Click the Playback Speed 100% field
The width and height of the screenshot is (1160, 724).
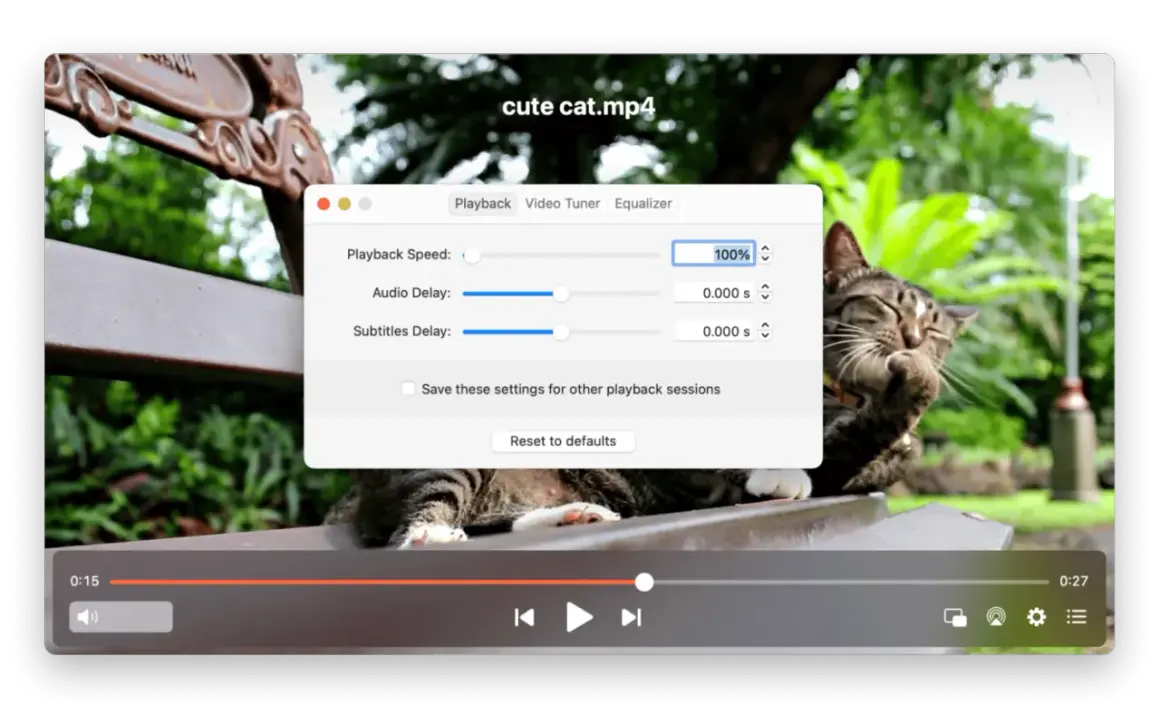pyautogui.click(x=713, y=254)
